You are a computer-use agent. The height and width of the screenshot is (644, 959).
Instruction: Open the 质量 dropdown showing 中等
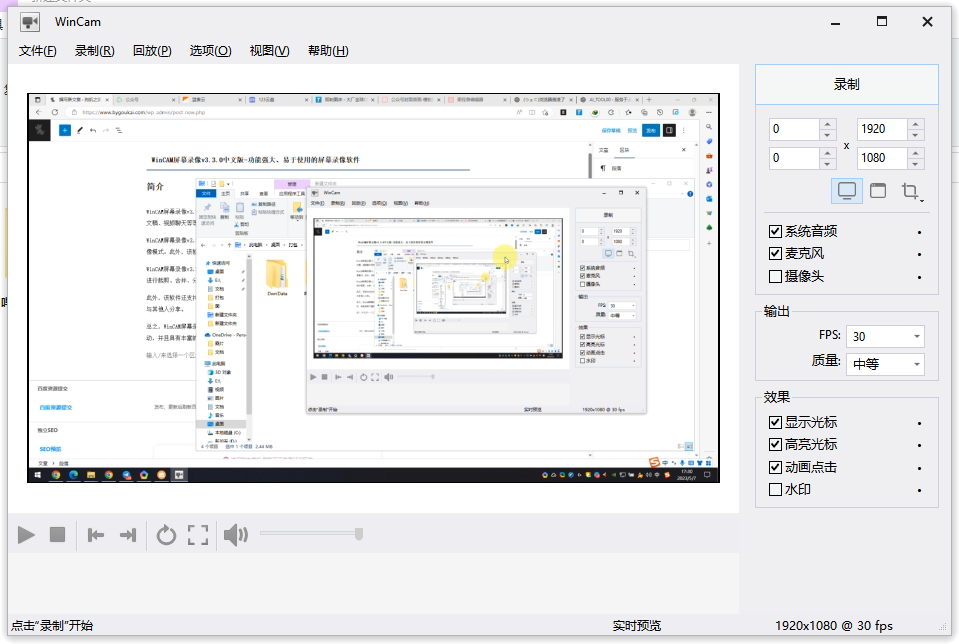(885, 365)
